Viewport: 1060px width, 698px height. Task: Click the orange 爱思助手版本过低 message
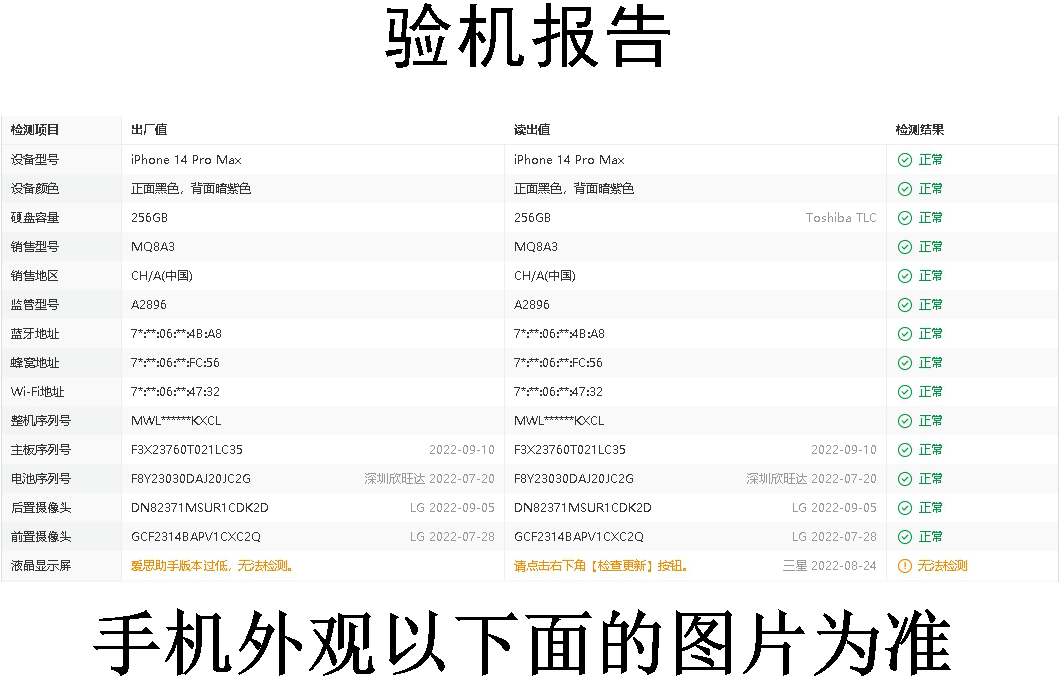click(x=212, y=566)
